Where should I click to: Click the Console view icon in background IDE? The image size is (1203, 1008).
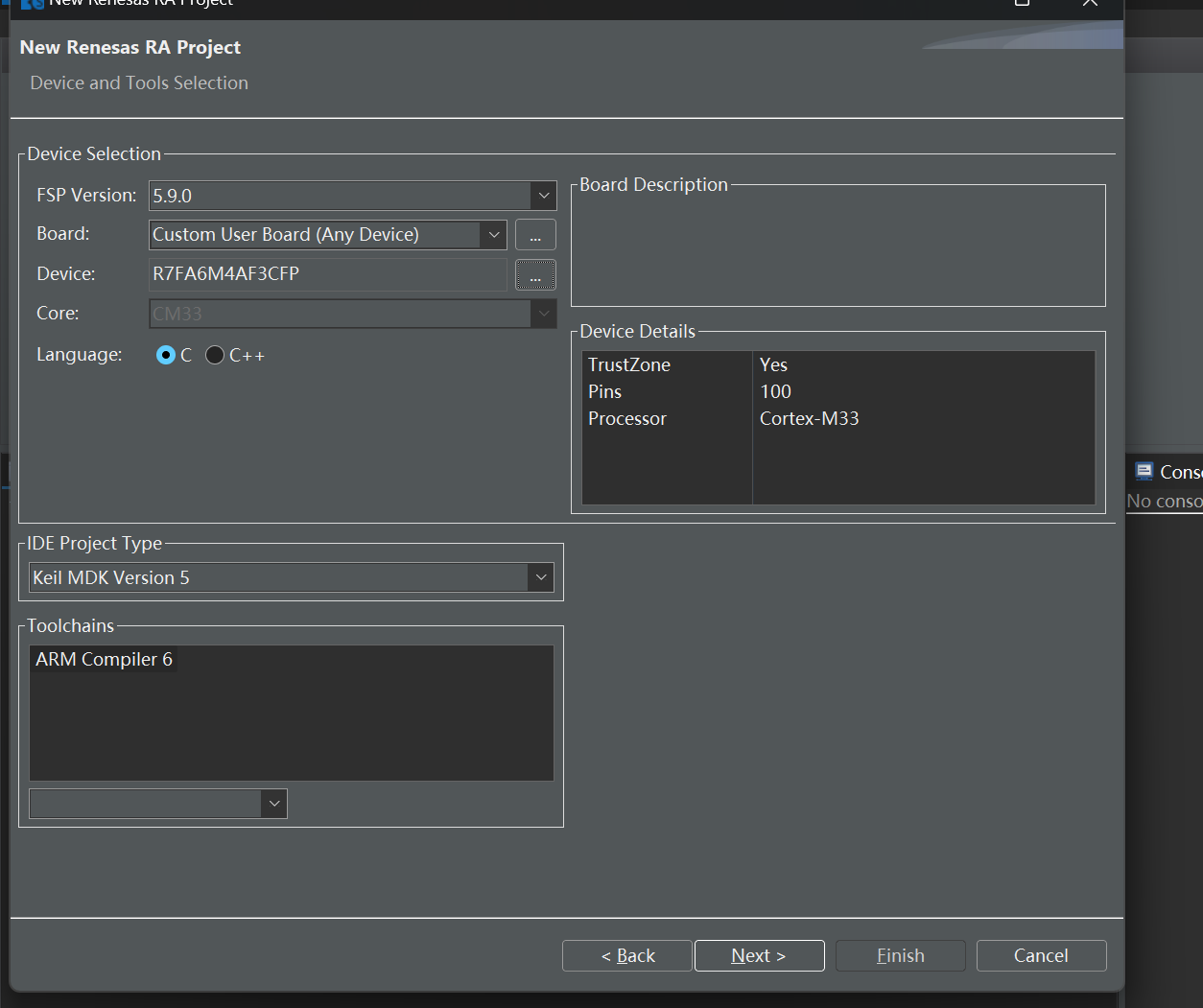pos(1144,471)
